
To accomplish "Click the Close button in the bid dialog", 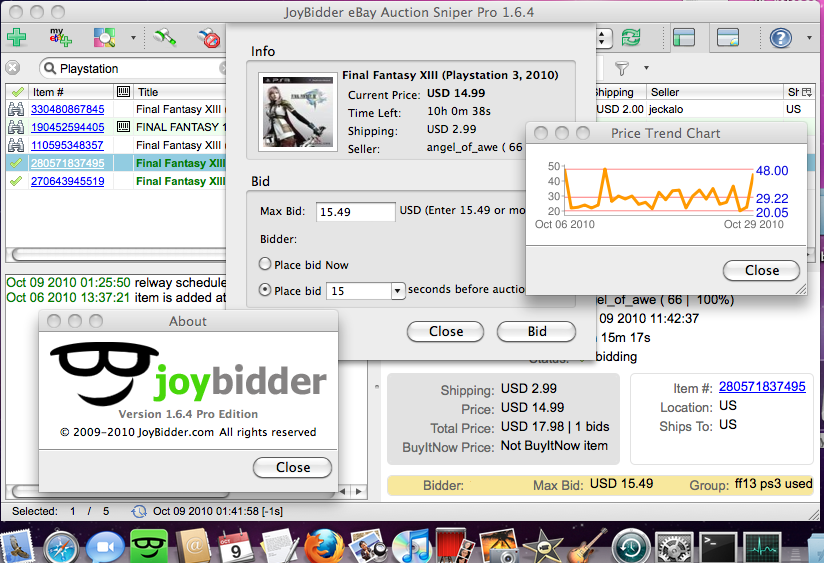I will 446,332.
